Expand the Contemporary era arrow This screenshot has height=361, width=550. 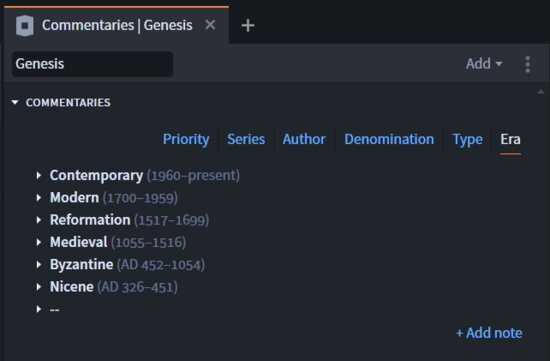(x=39, y=175)
